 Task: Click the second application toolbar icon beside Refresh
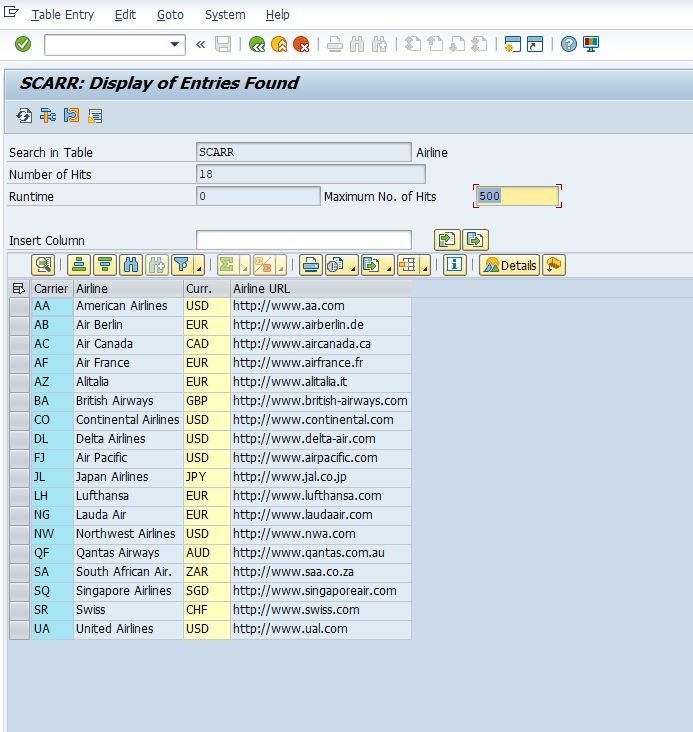pos(48,115)
